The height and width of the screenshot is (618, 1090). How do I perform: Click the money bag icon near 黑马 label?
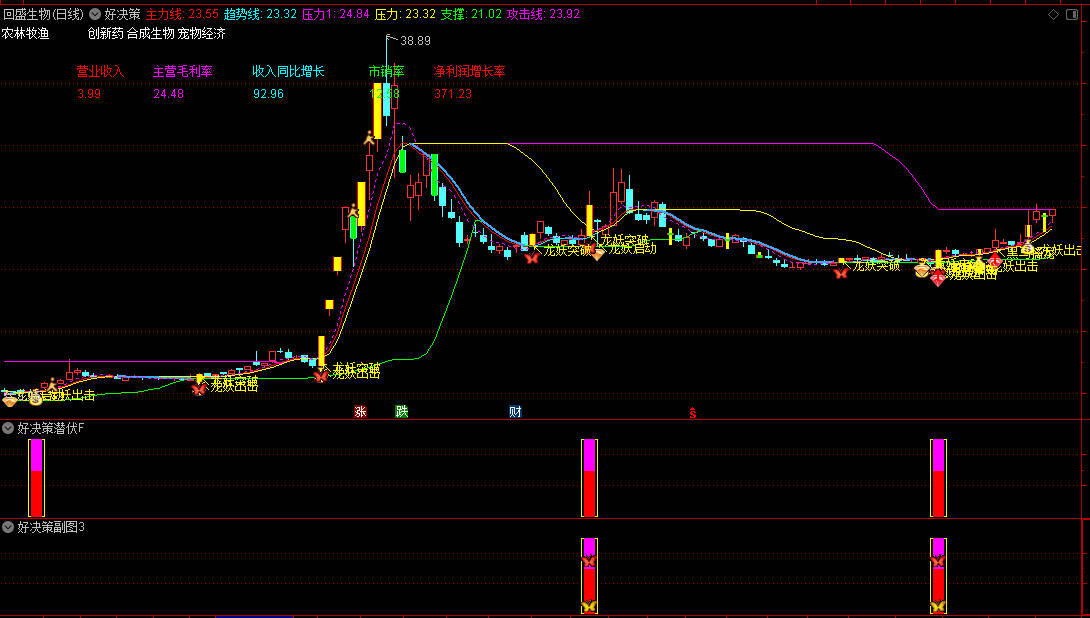coord(1027,248)
